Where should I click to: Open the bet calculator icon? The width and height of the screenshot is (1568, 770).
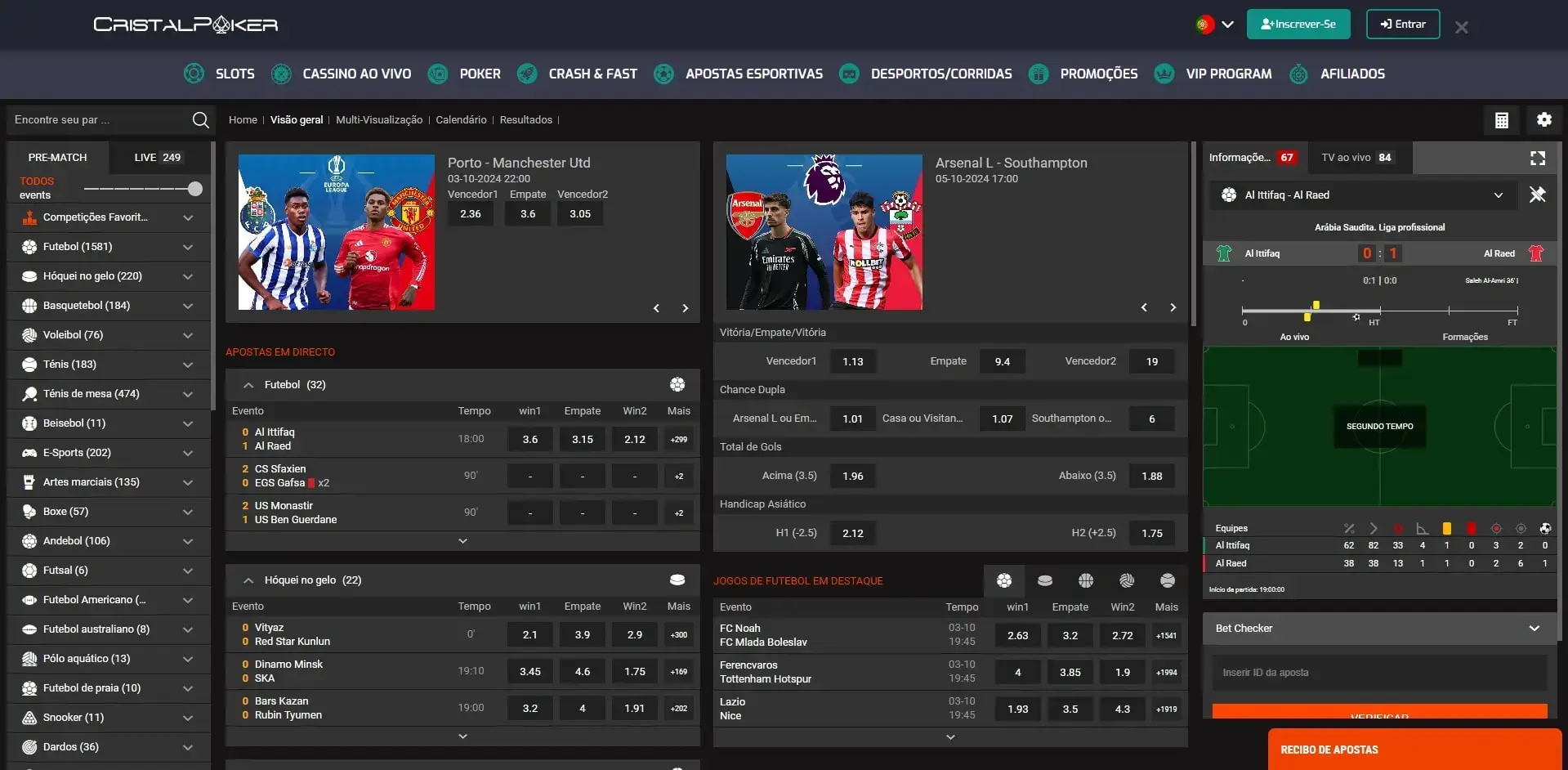1501,119
